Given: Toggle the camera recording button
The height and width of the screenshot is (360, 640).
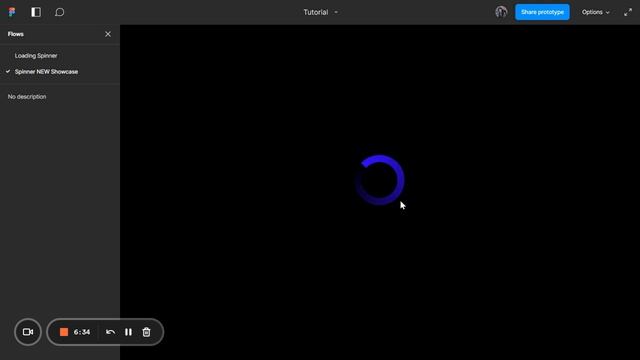Looking at the screenshot, I should click(28, 332).
